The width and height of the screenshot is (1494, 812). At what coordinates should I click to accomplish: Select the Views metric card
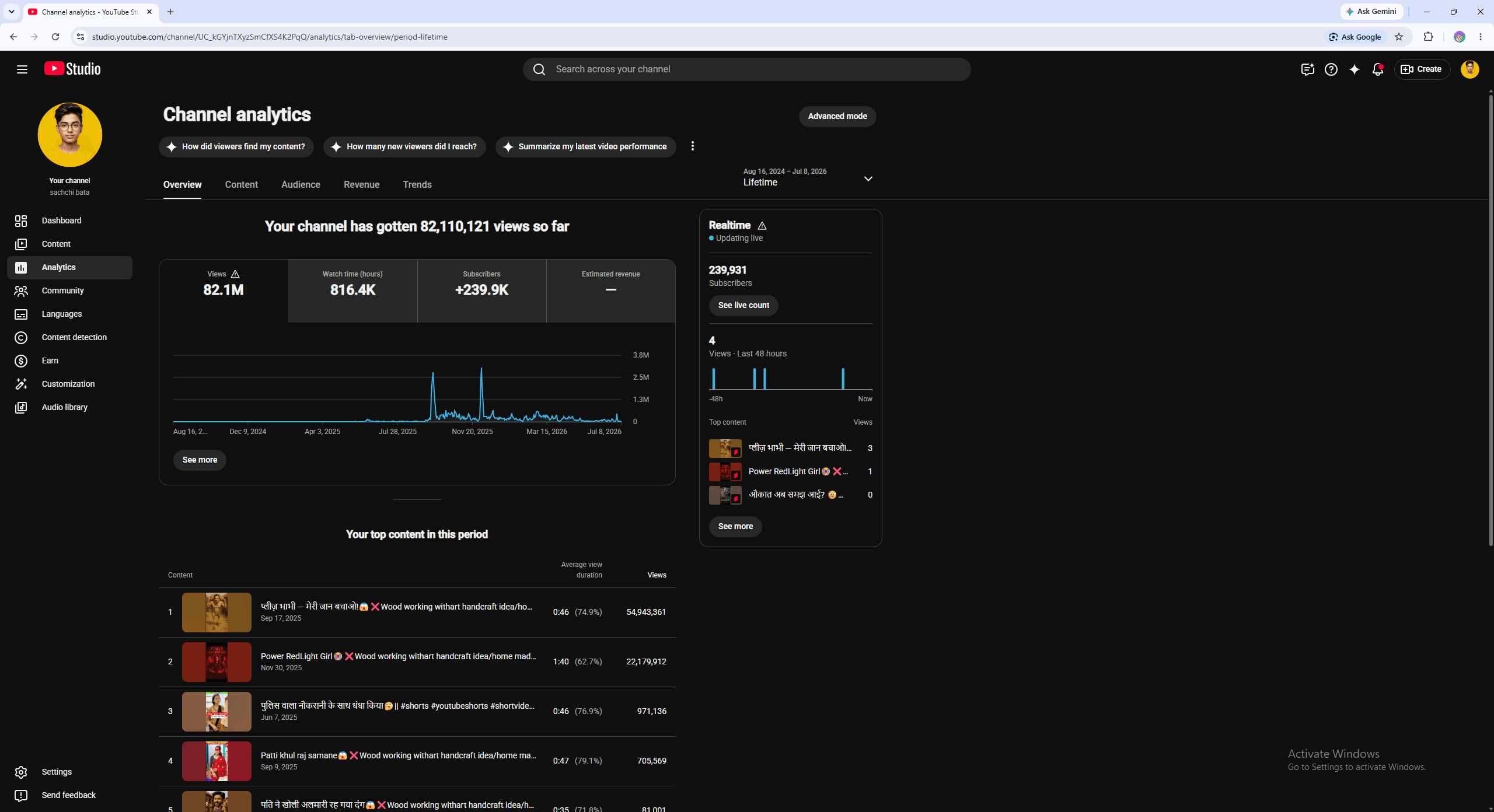click(x=224, y=291)
